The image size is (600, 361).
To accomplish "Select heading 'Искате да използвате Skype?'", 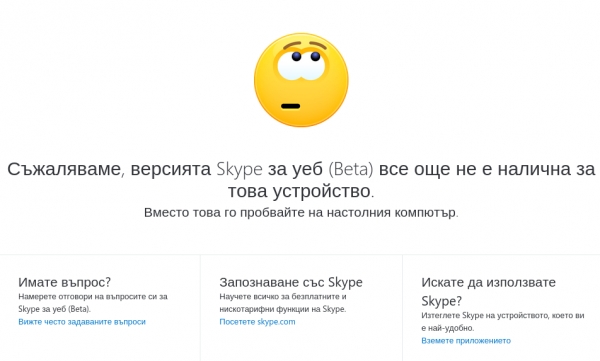I will [488, 291].
